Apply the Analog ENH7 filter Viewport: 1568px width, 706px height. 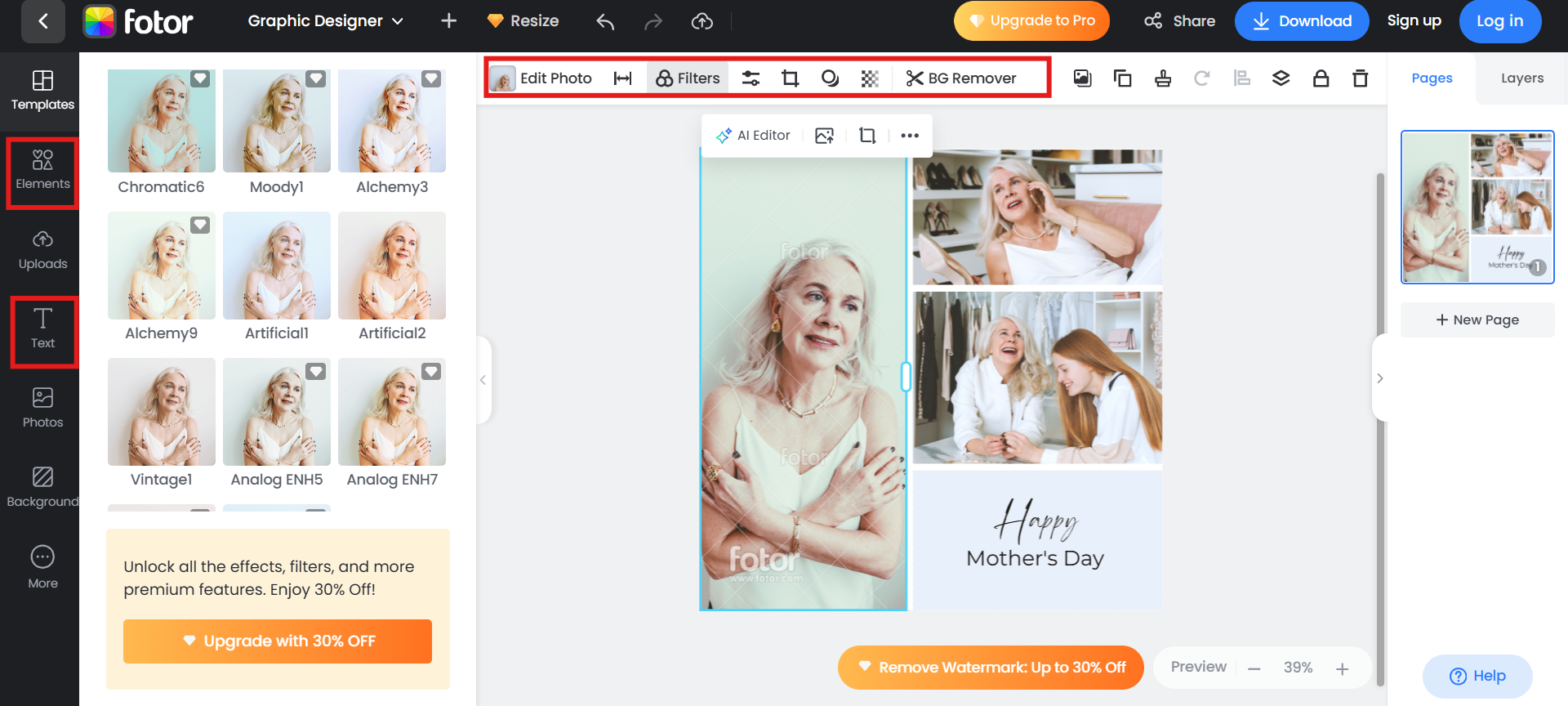(391, 413)
